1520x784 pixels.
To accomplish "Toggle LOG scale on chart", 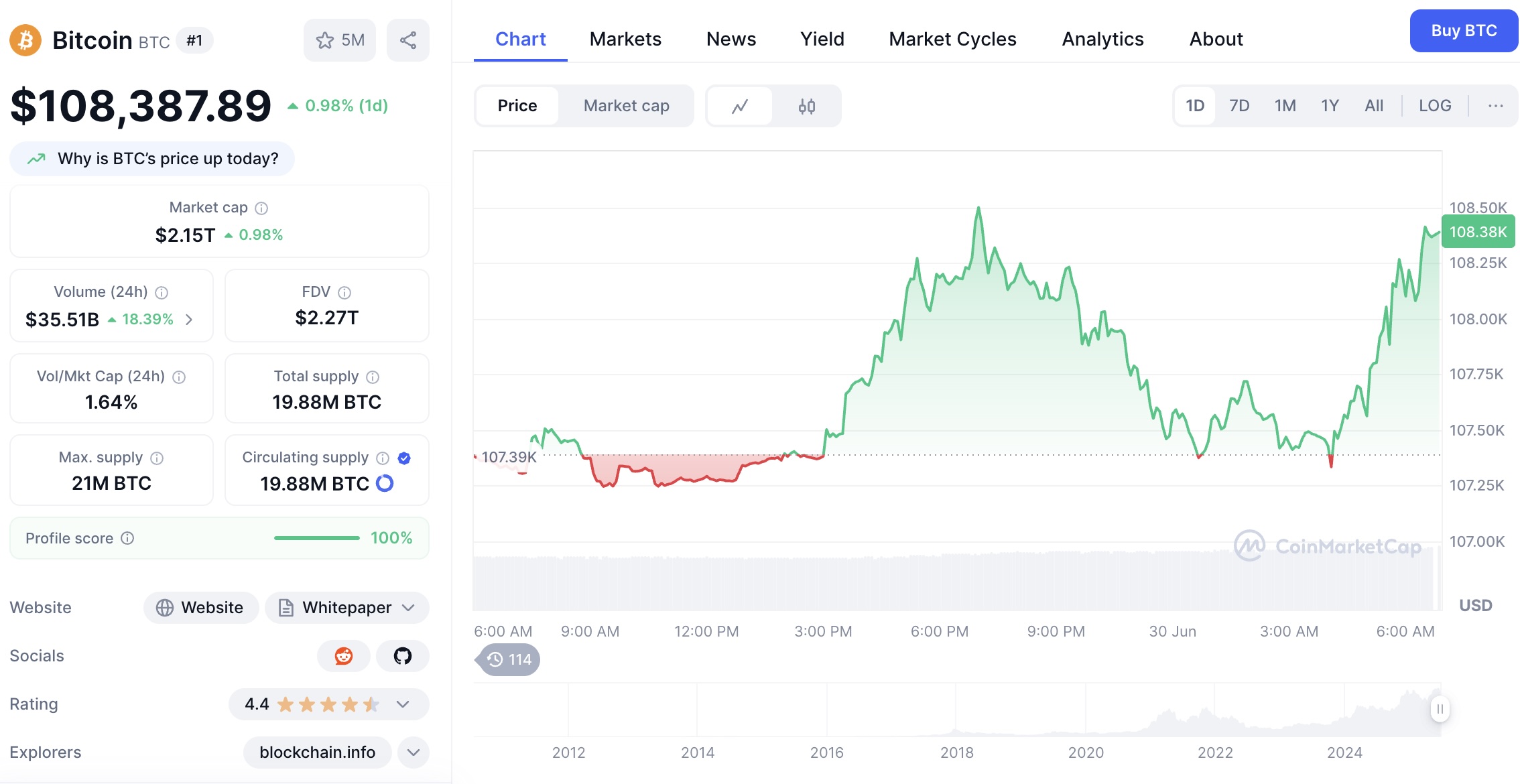I will pos(1435,106).
